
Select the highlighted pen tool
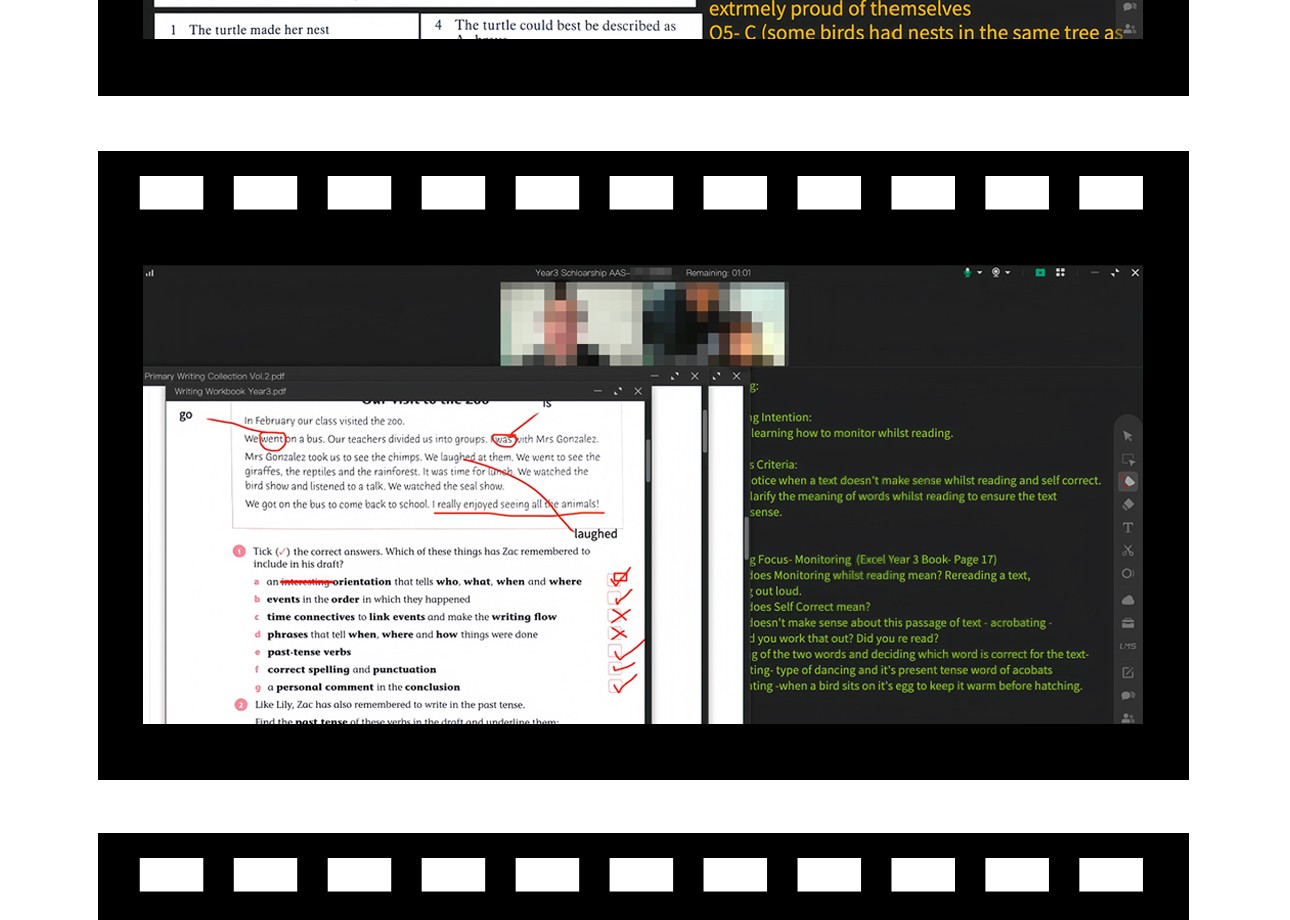click(1128, 481)
